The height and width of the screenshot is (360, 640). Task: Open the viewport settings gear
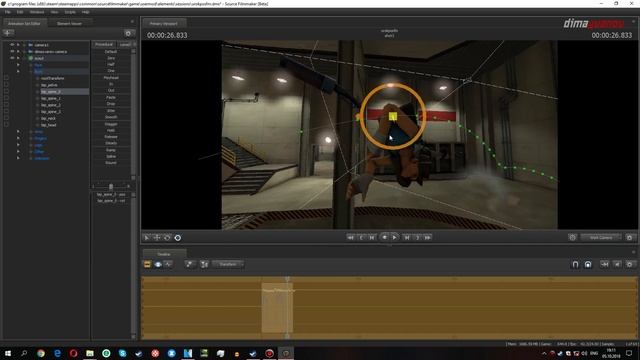[x=629, y=238]
